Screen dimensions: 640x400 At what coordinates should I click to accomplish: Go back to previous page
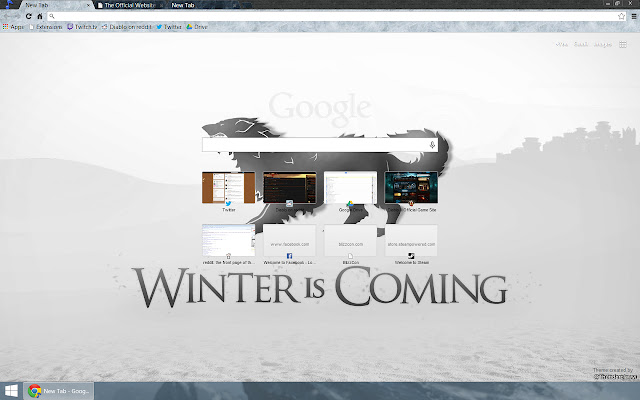7,16
